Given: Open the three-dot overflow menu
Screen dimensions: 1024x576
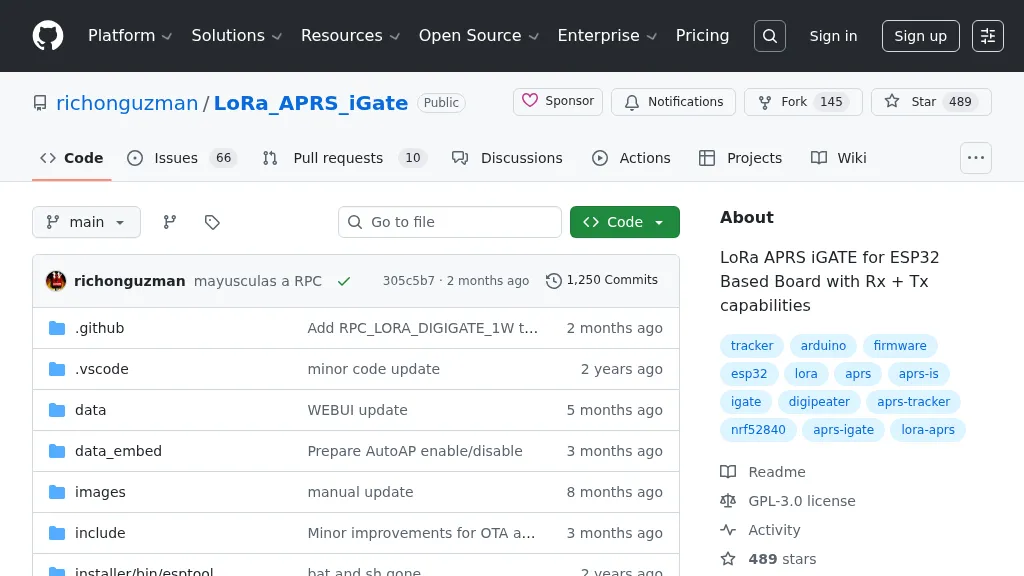Looking at the screenshot, I should pyautogui.click(x=976, y=158).
